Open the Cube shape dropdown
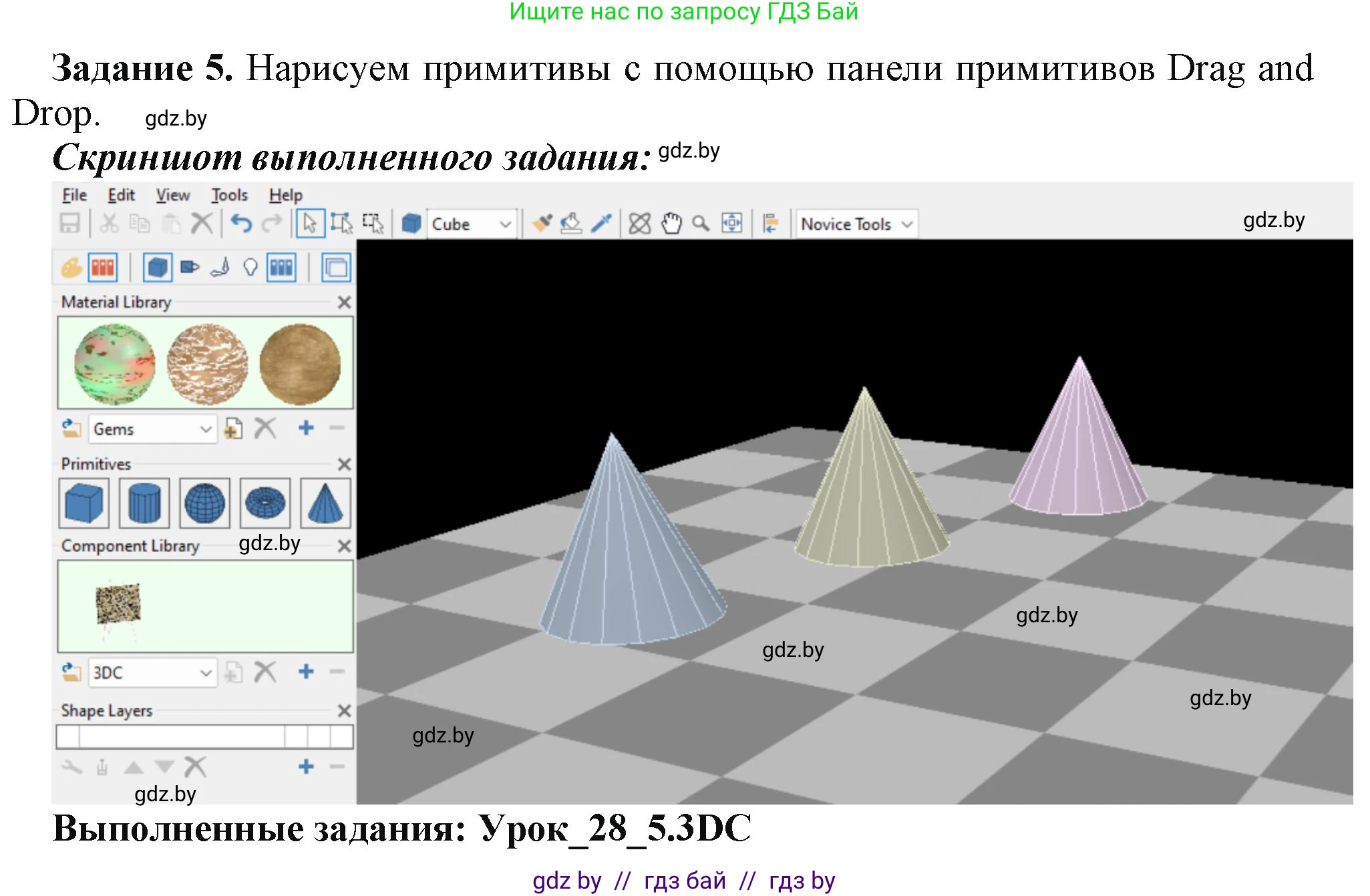 point(505,224)
